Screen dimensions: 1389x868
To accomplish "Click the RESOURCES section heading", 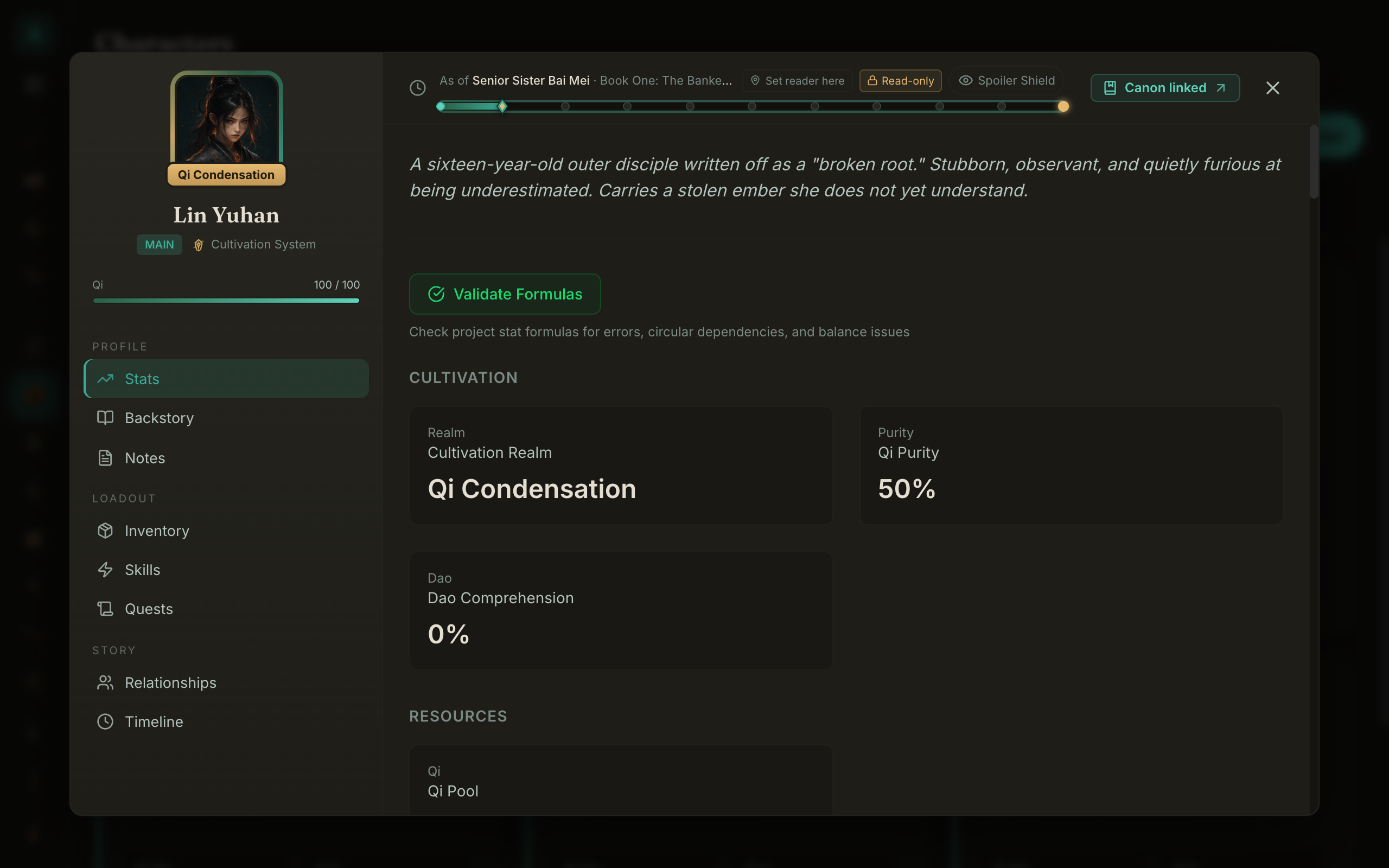I will (458, 717).
